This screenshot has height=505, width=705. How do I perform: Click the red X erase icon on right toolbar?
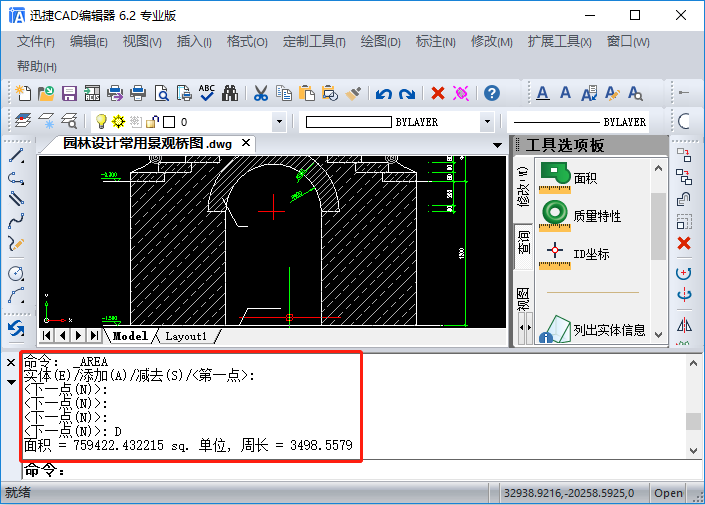tap(684, 243)
